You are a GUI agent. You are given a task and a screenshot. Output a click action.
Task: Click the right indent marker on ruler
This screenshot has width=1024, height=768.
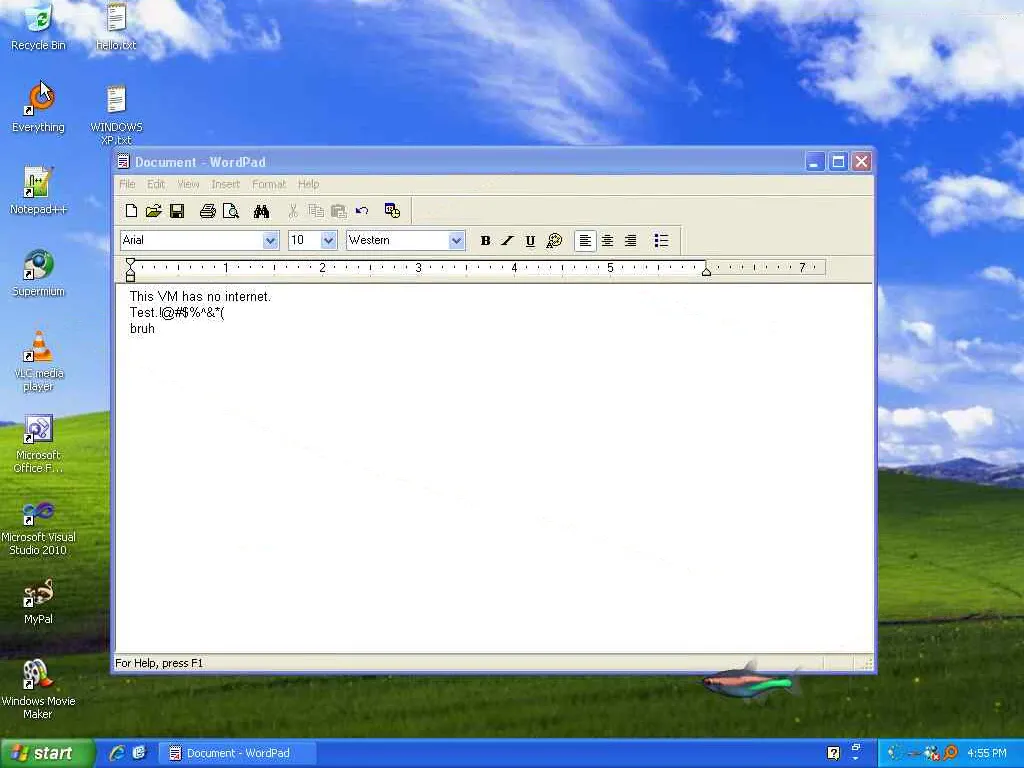point(706,270)
